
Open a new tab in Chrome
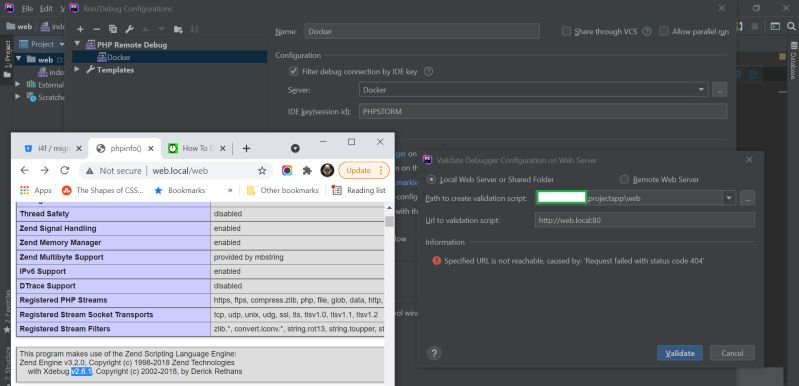[246, 148]
